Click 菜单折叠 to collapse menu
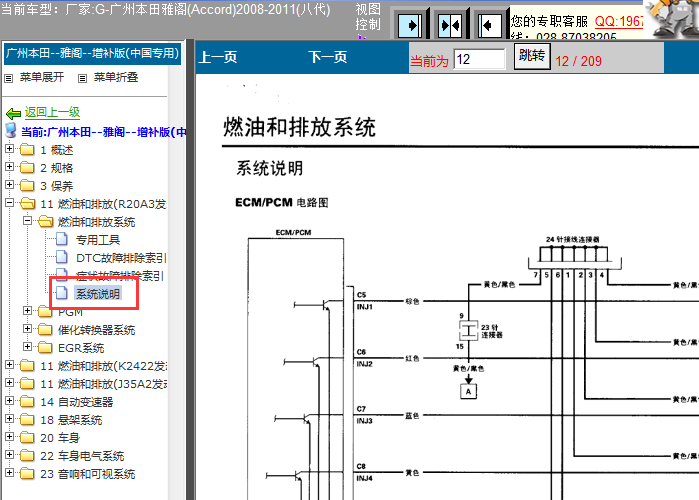 tap(116, 78)
